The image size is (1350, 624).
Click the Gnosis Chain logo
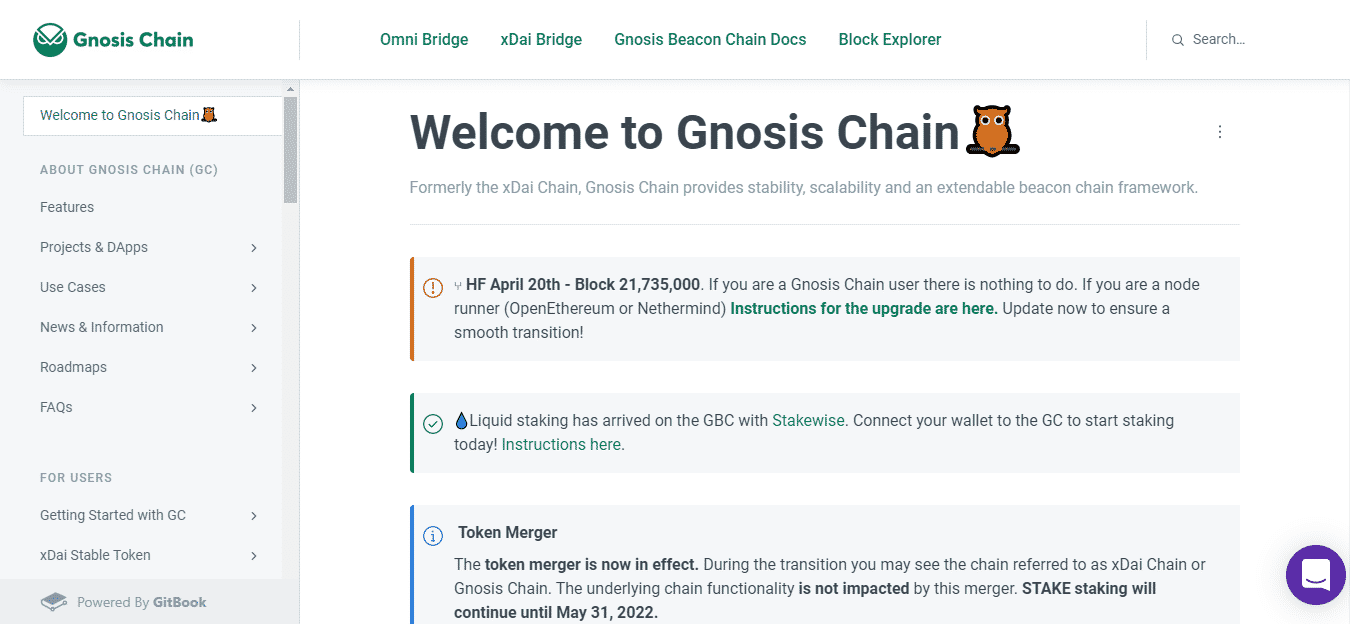(x=113, y=40)
